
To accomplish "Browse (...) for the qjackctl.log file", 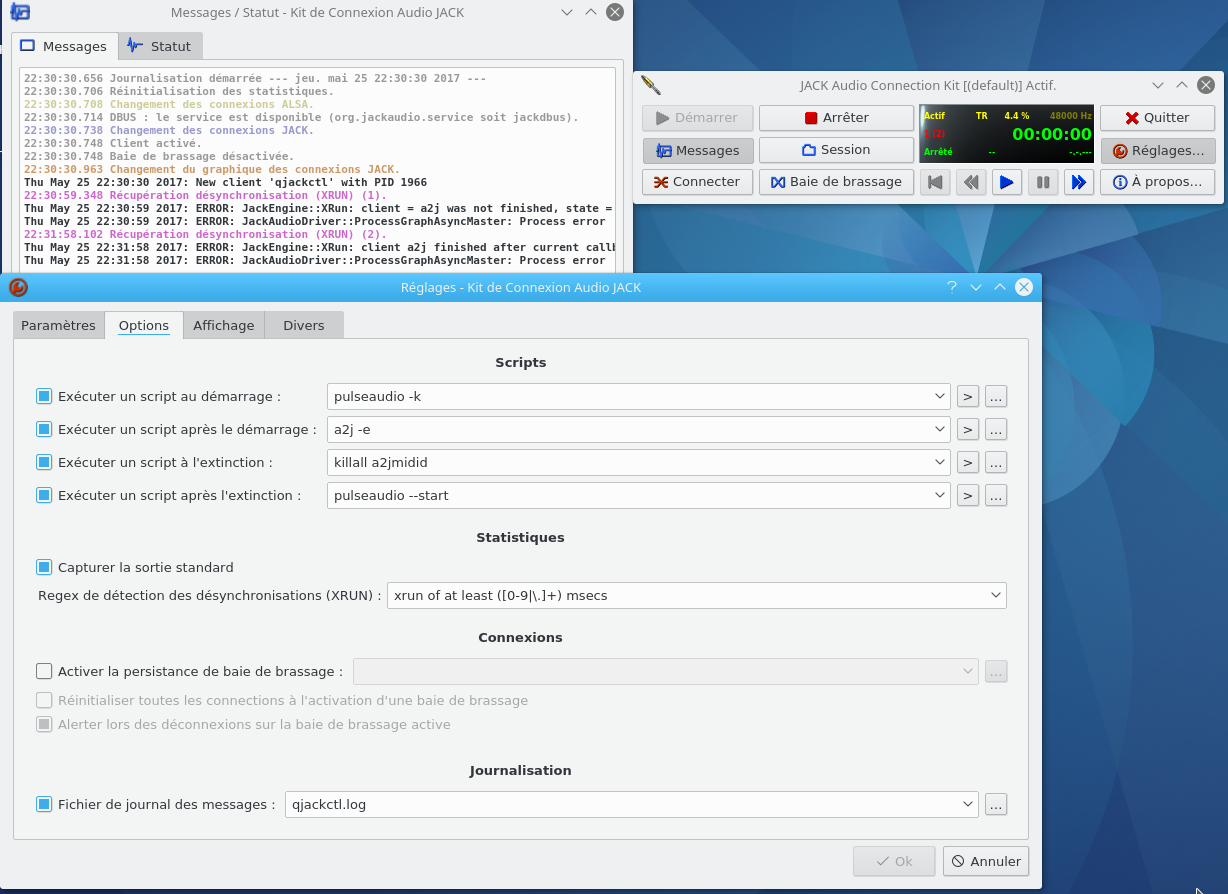I will click(996, 804).
